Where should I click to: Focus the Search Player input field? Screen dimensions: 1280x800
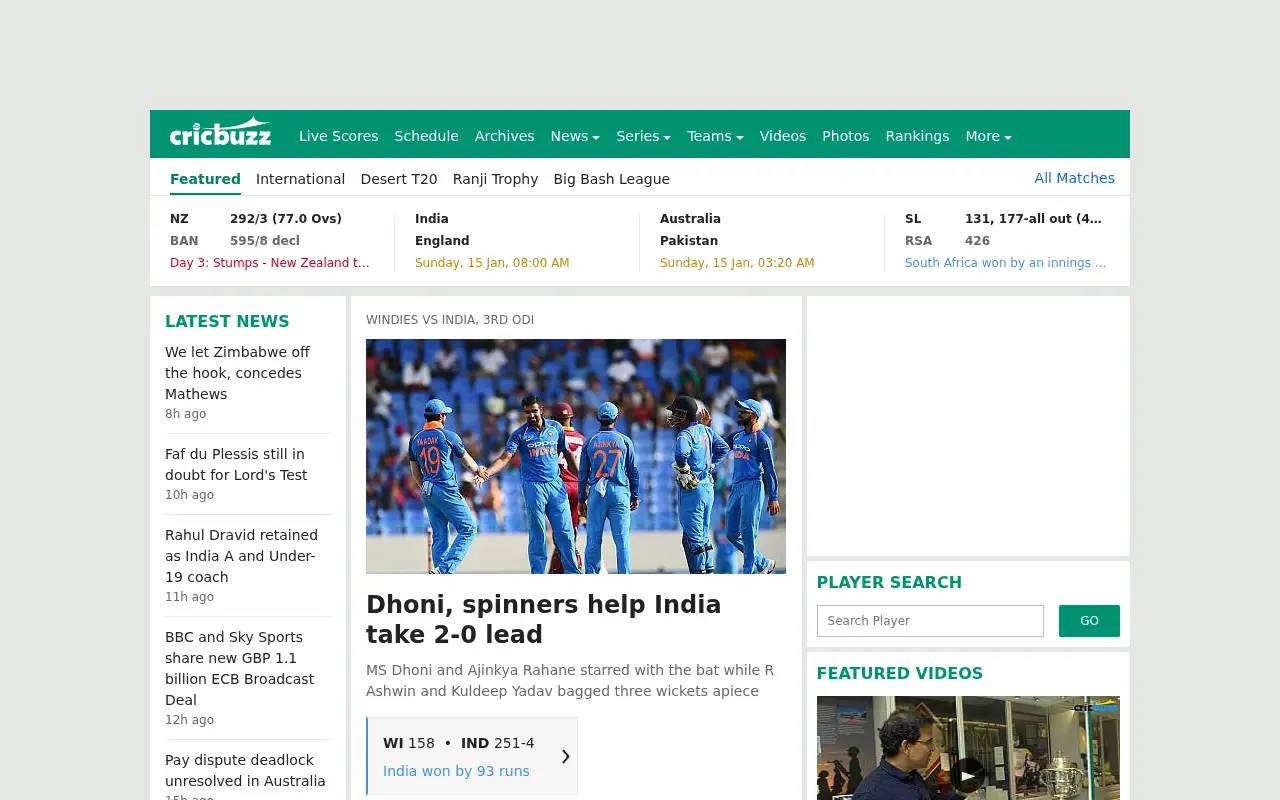930,621
